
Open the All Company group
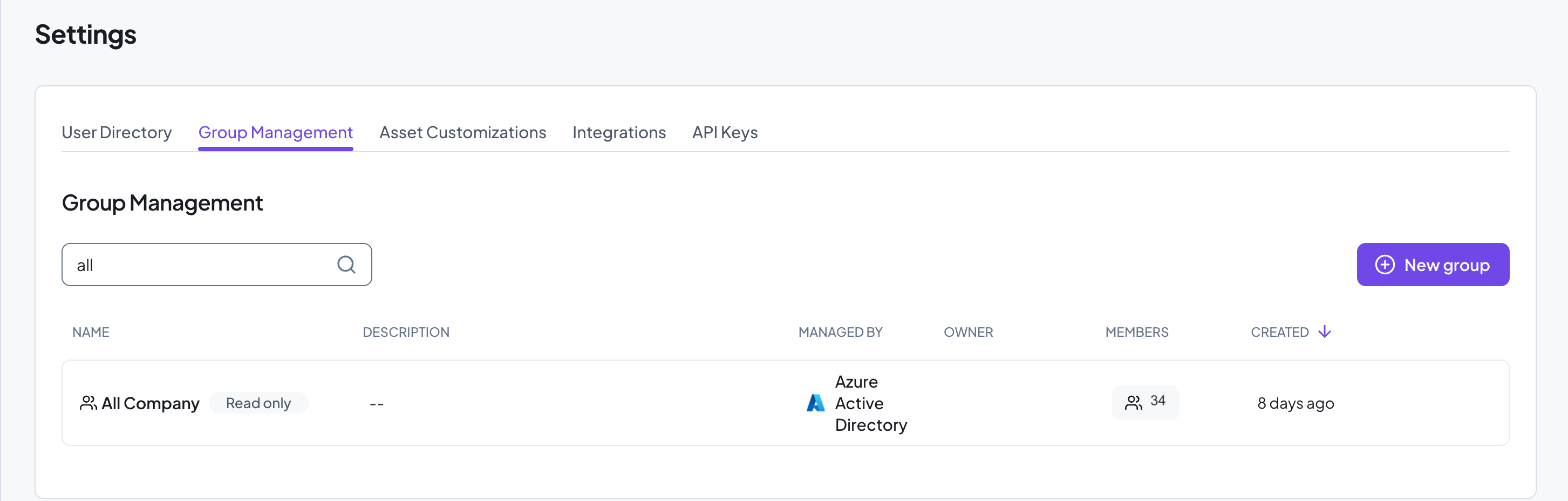click(x=151, y=403)
